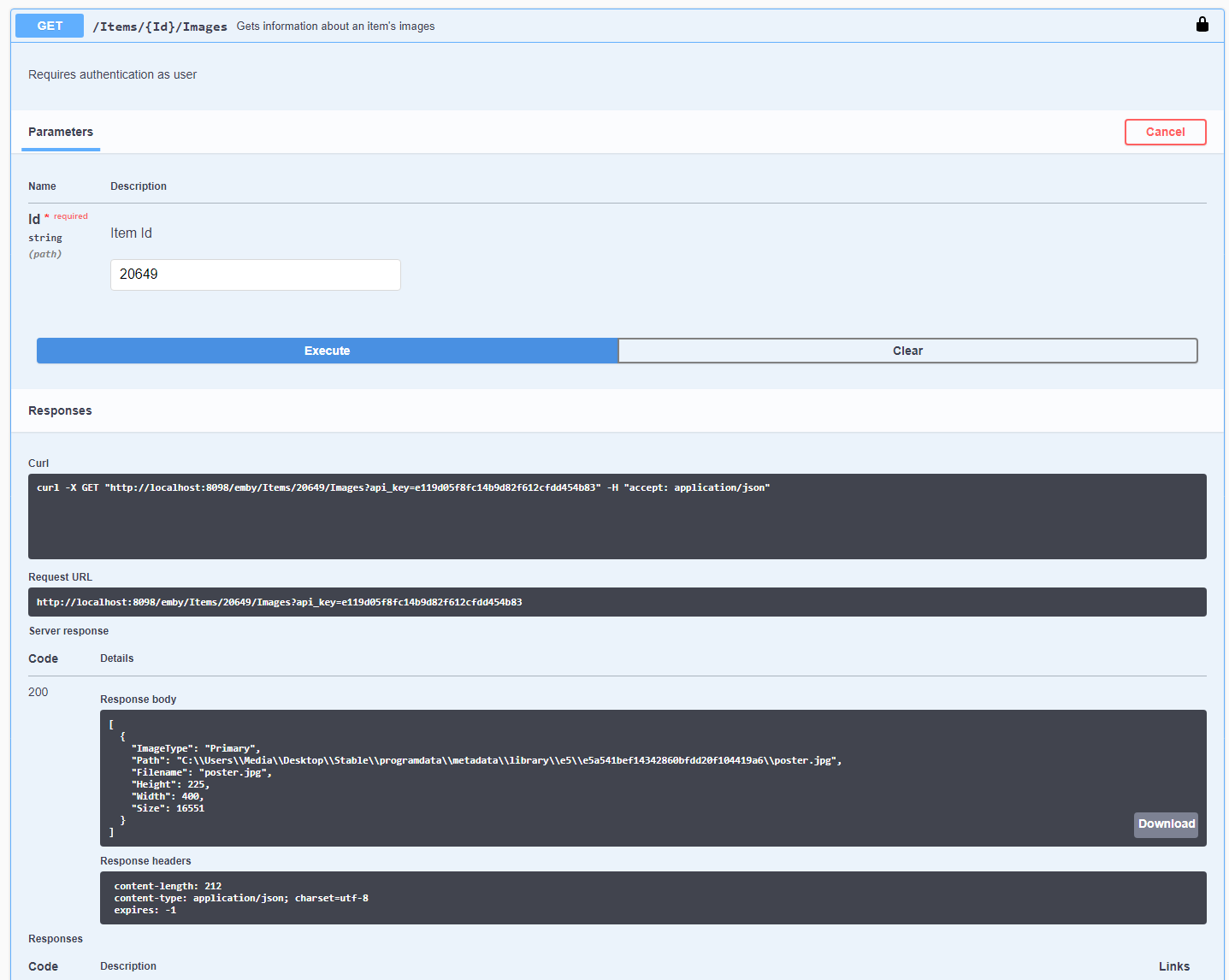This screenshot has height=980, width=1229.
Task: Click the authorization lock icon
Action: 1202,25
